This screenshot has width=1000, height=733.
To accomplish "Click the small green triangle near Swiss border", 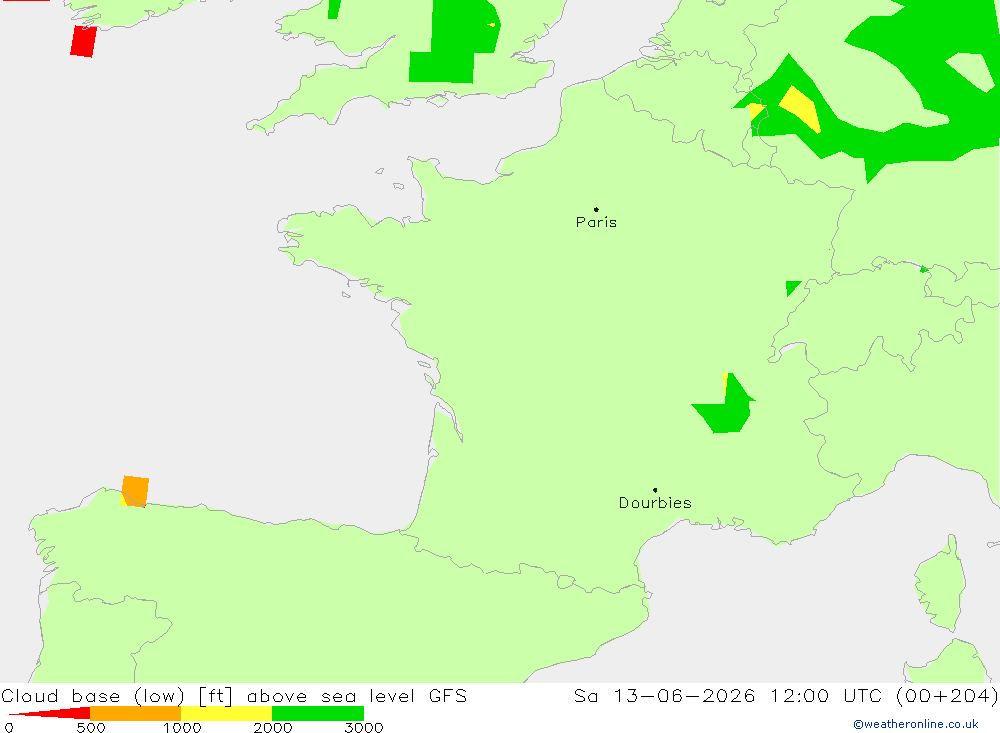I will pyautogui.click(x=791, y=288).
